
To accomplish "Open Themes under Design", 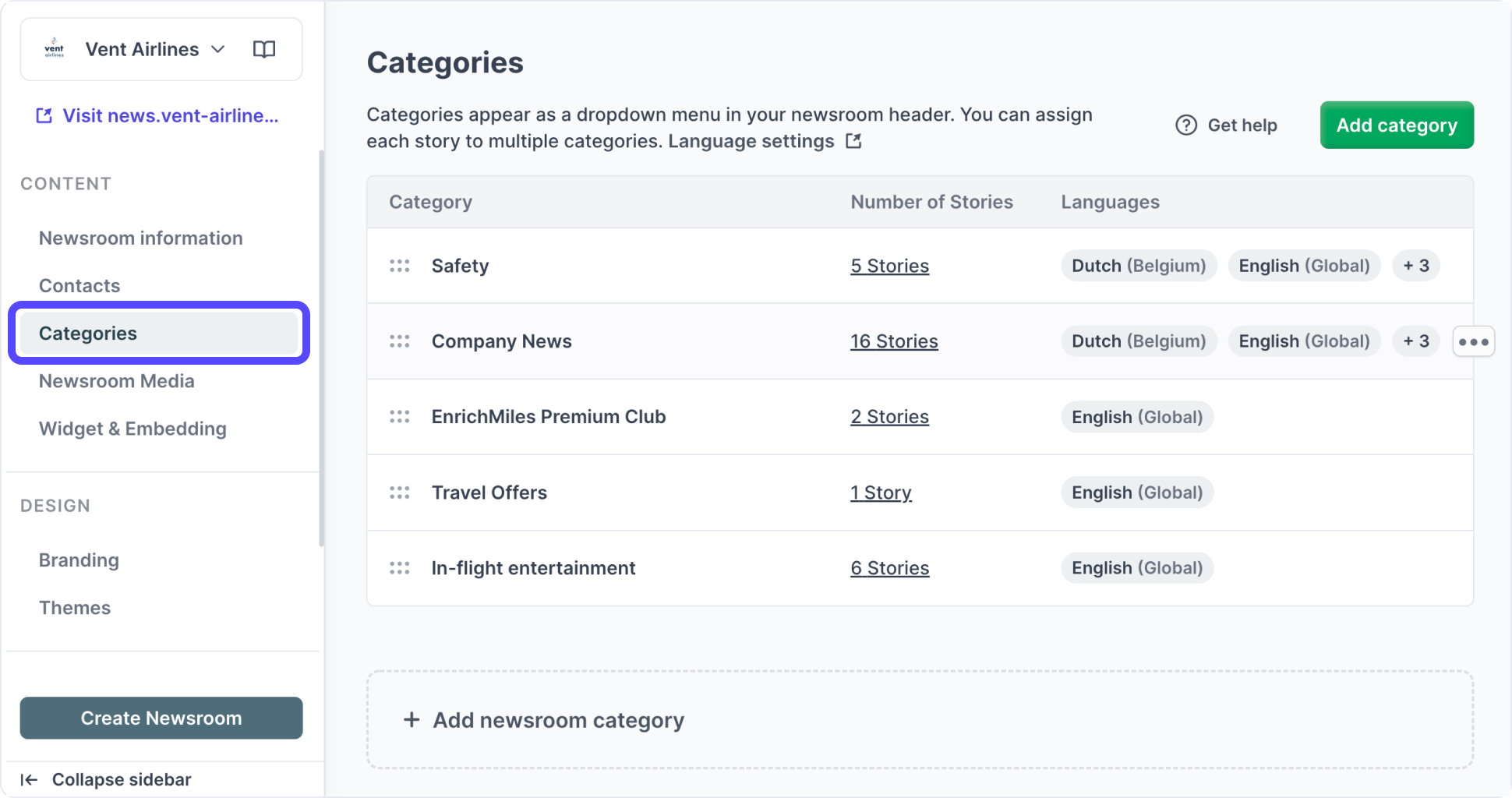I will click(x=75, y=608).
